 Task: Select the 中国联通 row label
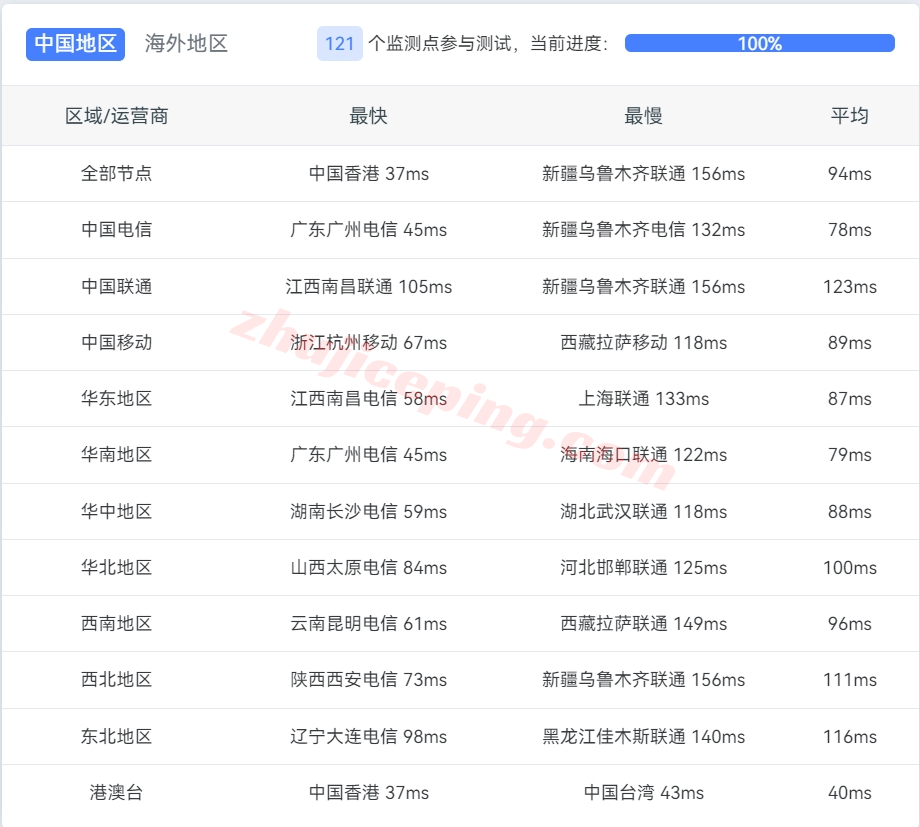click(117, 286)
